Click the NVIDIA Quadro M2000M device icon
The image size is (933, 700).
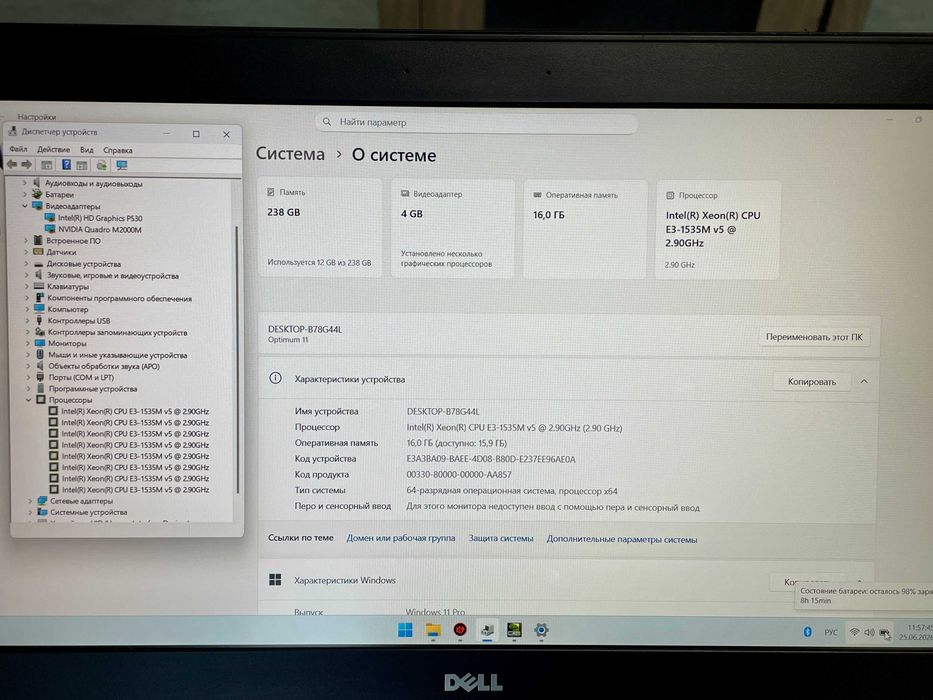[50, 229]
